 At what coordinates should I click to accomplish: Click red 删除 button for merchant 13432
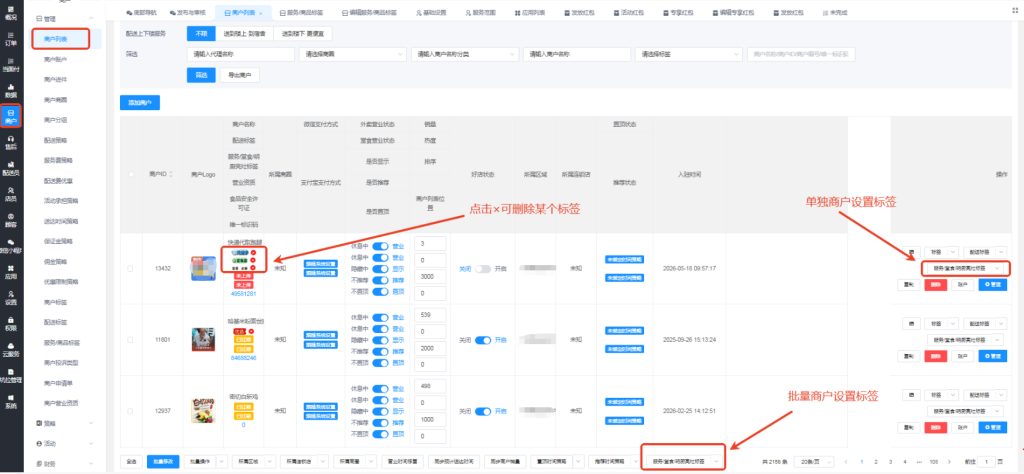tap(936, 285)
